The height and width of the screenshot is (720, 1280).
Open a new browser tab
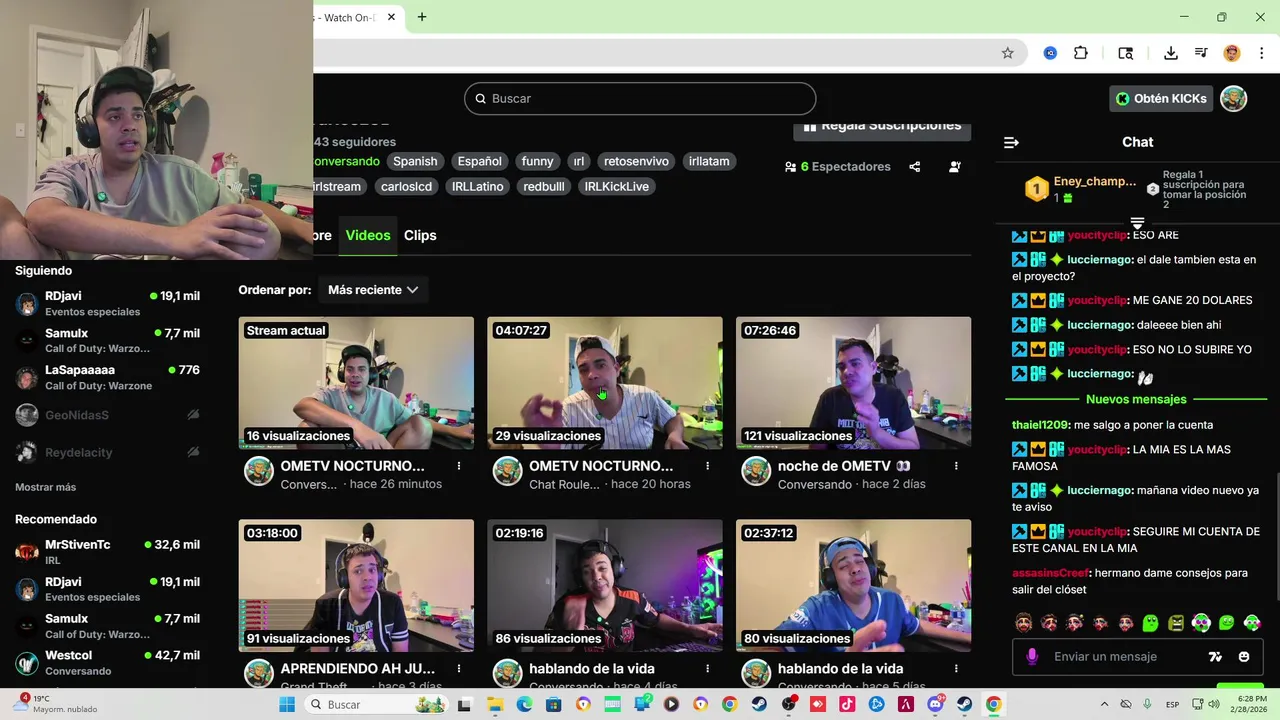click(x=422, y=17)
